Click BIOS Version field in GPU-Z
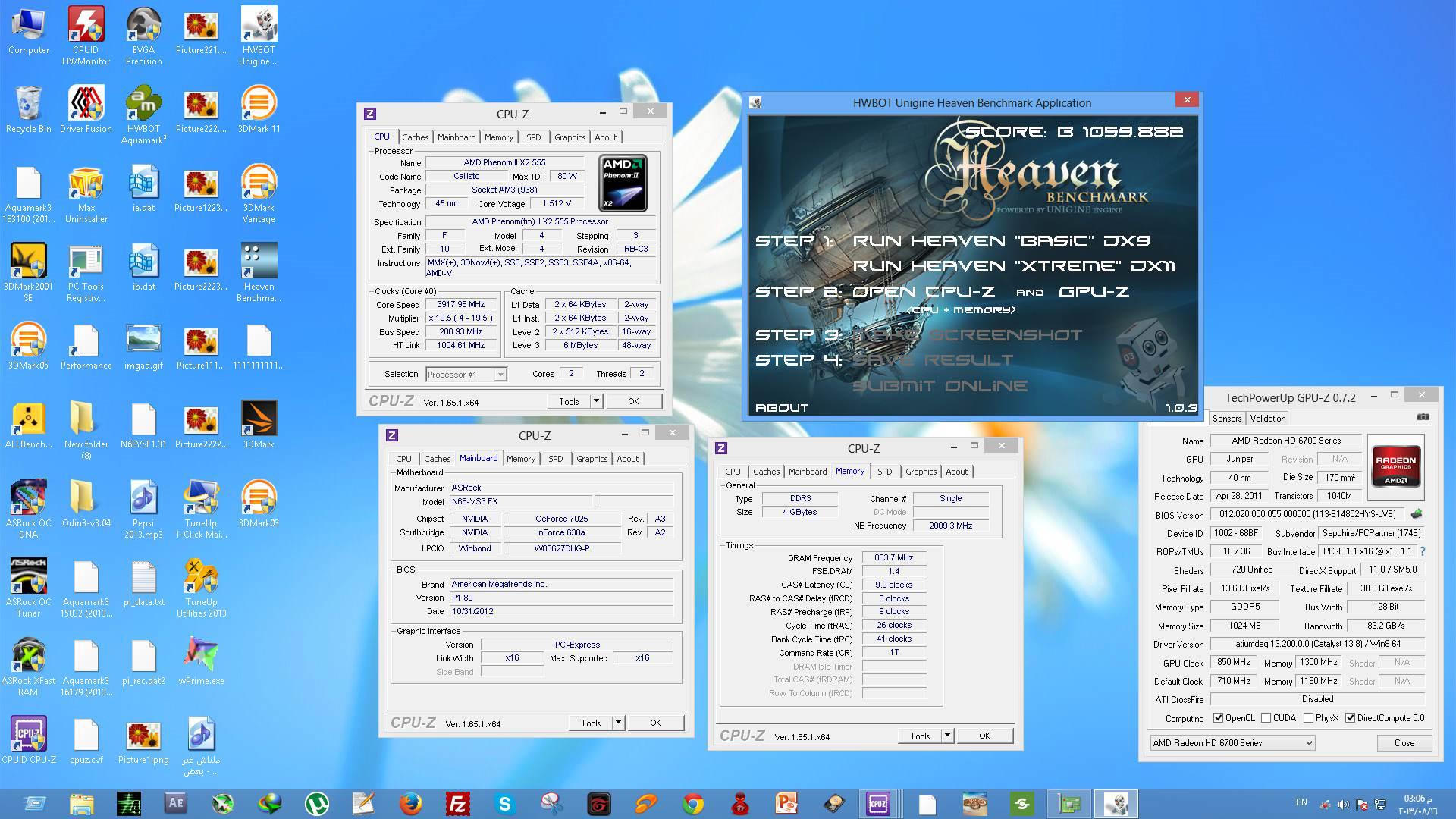The width and height of the screenshot is (1456, 819). click(1308, 514)
